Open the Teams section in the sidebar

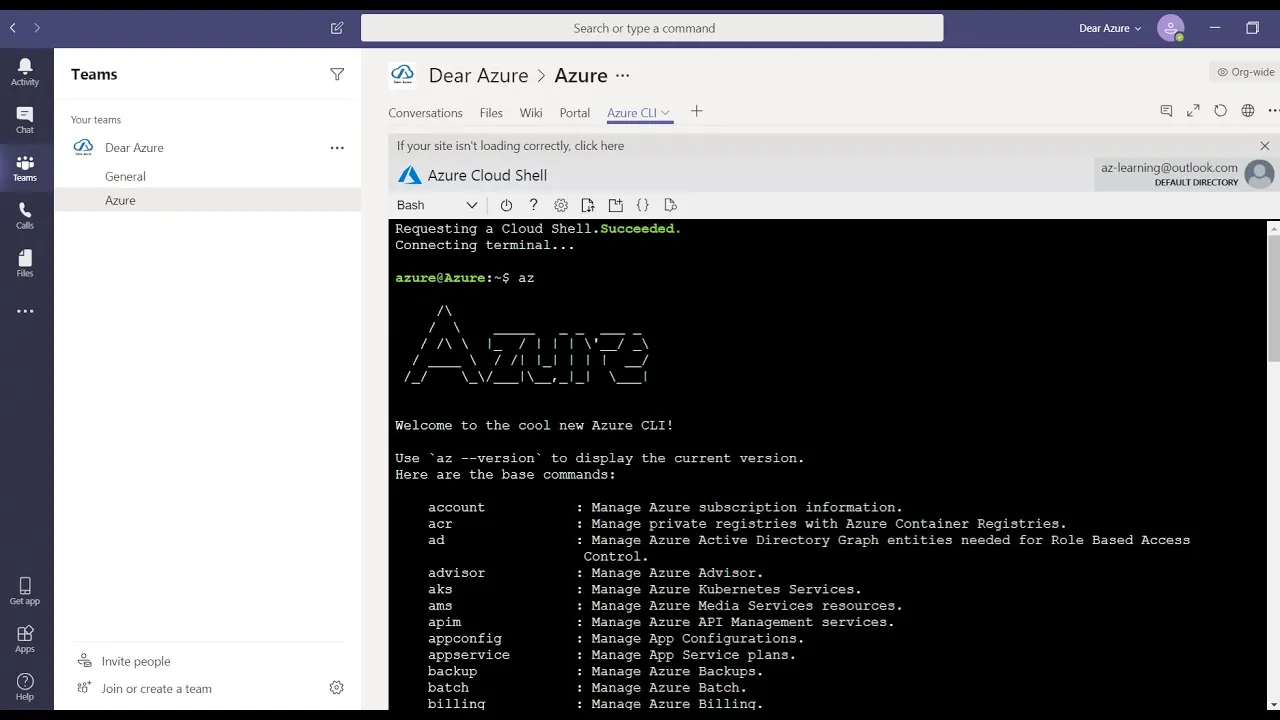[x=25, y=168]
